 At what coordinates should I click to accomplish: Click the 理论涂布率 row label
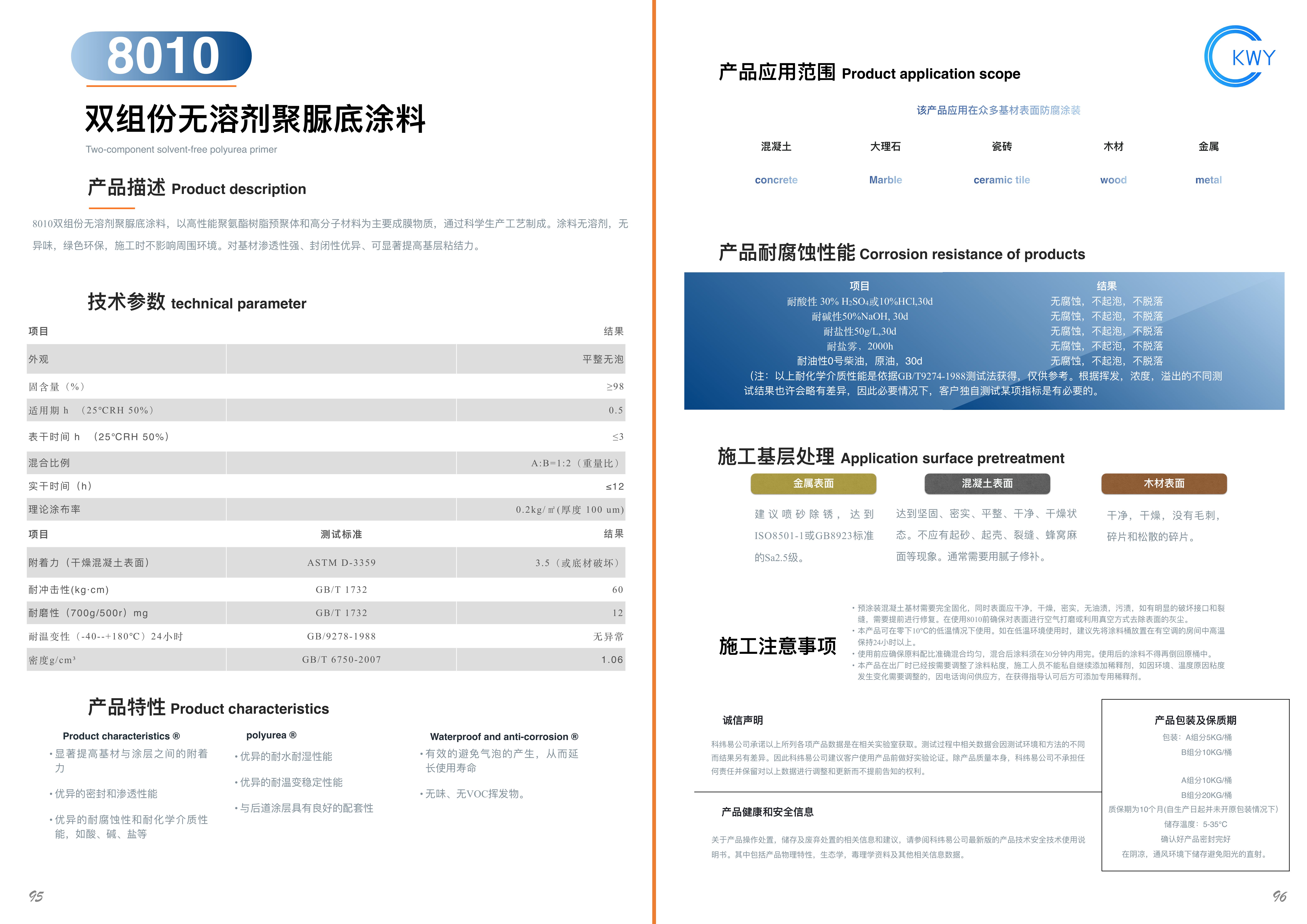point(54,510)
